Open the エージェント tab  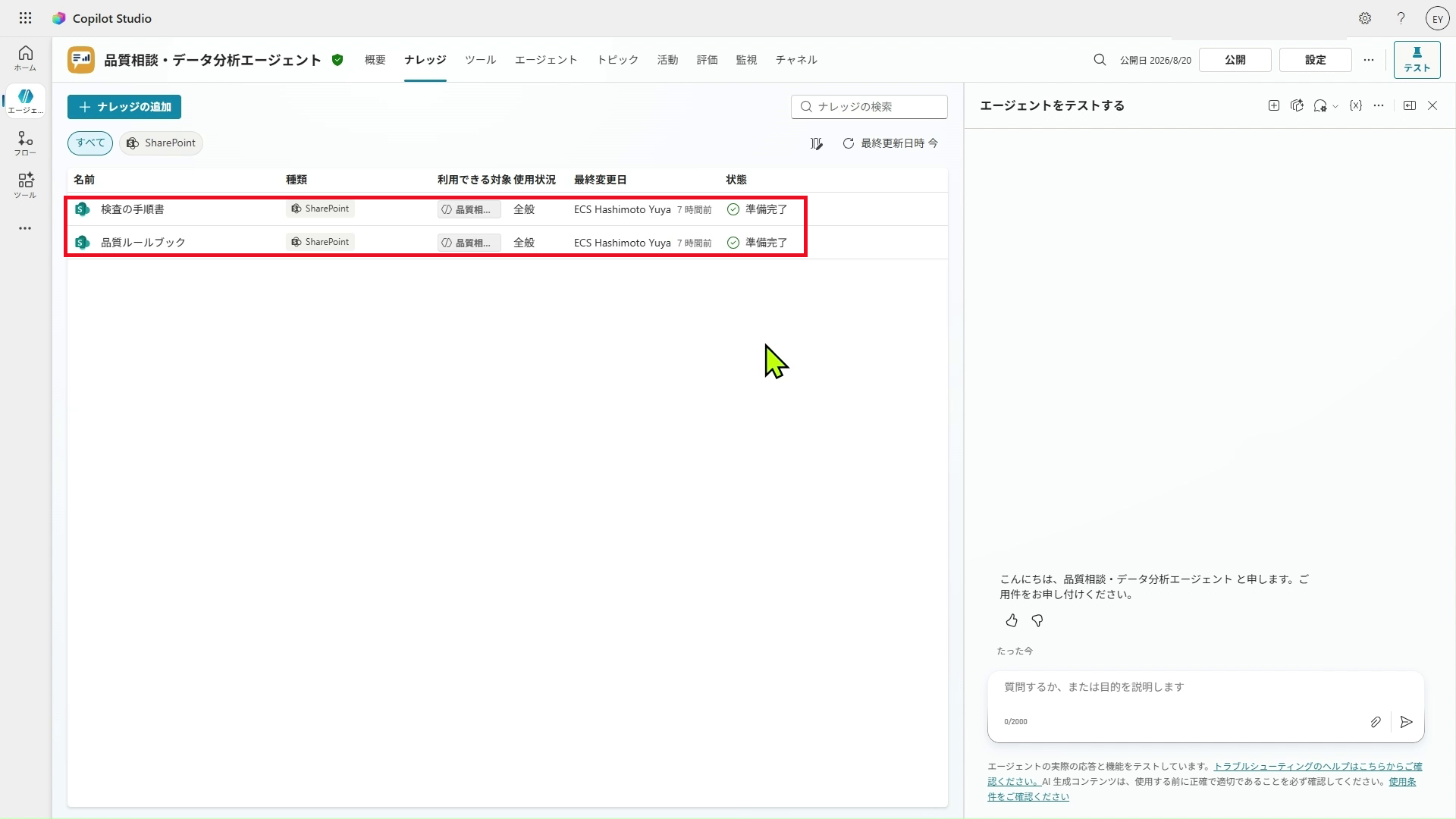click(546, 60)
